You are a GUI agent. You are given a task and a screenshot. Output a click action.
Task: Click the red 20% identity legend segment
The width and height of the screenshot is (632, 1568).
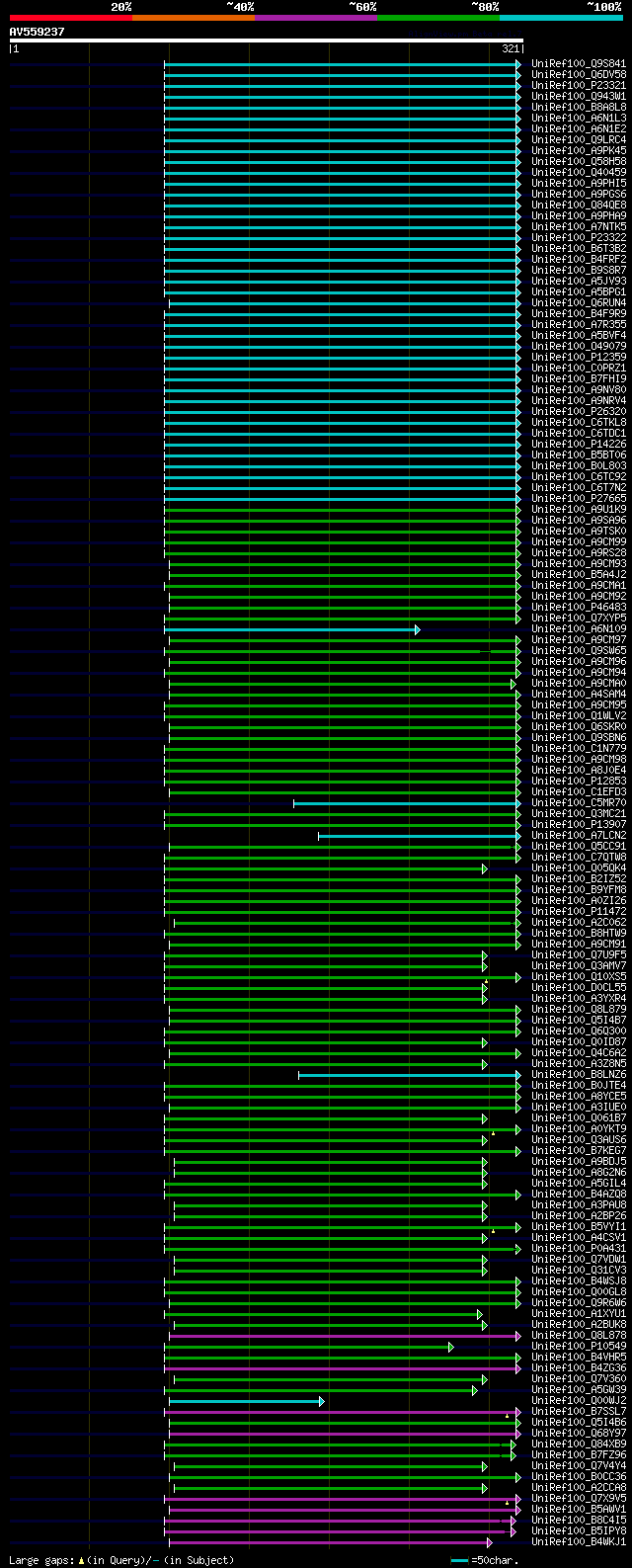point(70,18)
